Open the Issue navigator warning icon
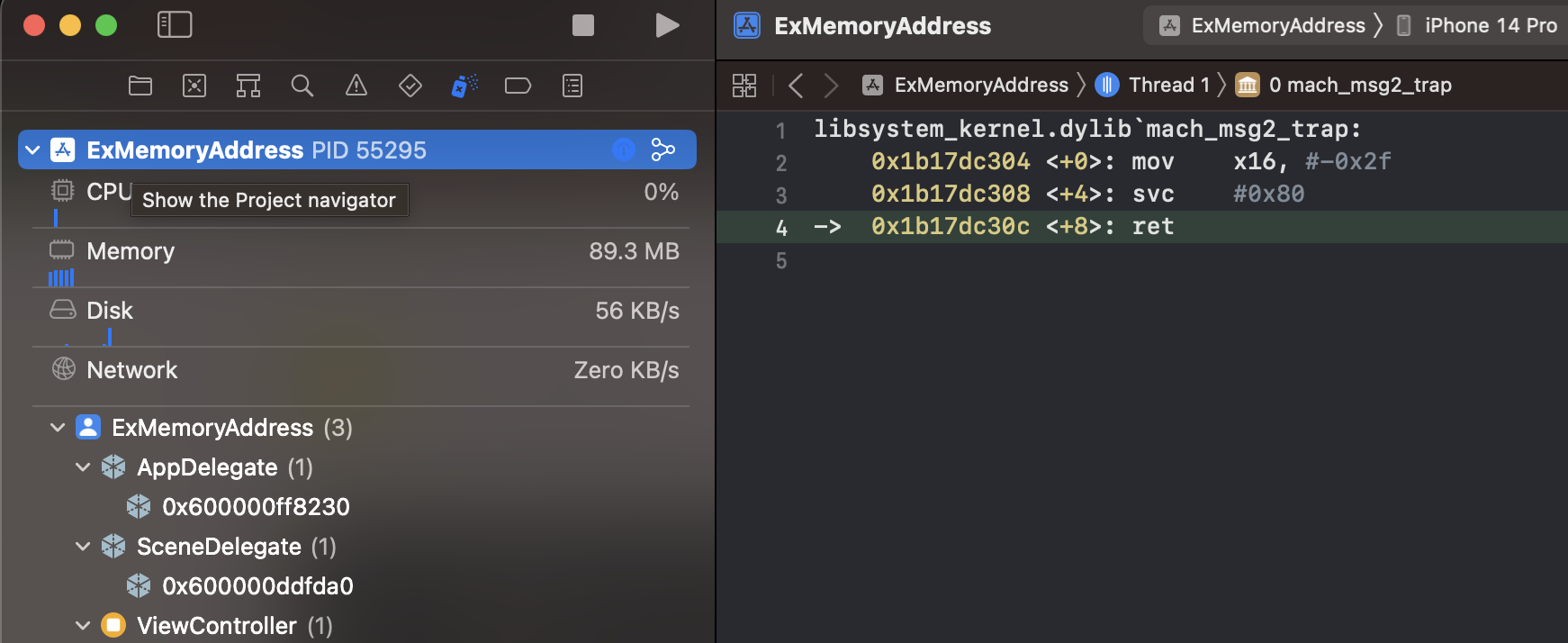The height and width of the screenshot is (643, 1568). 356,86
